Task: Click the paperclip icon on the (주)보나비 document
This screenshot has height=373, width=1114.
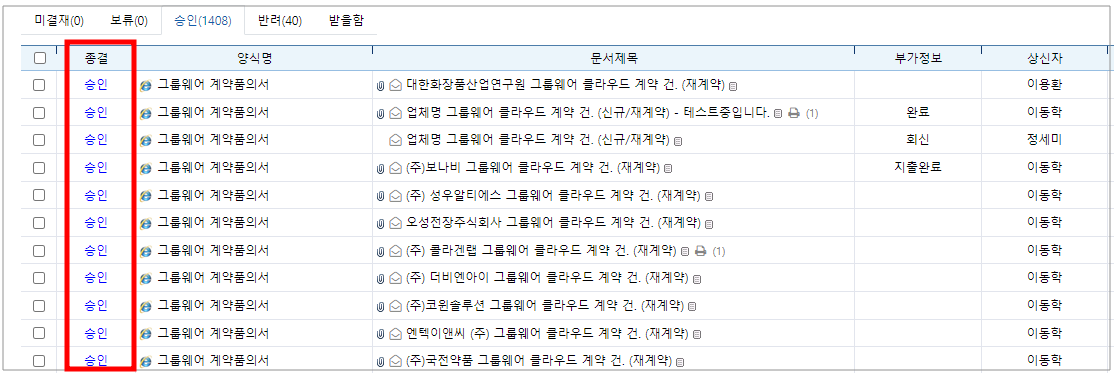Action: 380,168
